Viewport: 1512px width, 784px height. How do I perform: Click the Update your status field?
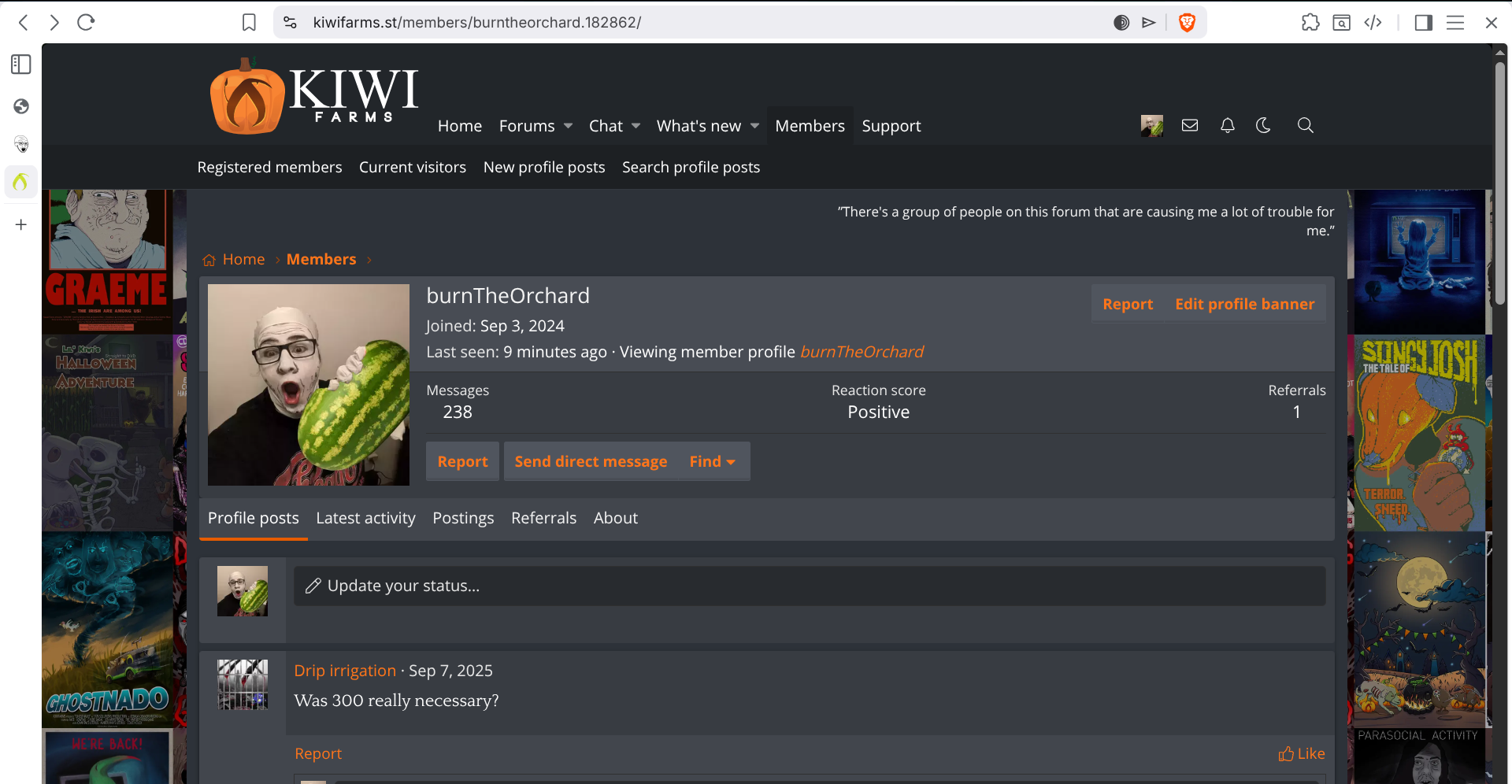click(809, 586)
